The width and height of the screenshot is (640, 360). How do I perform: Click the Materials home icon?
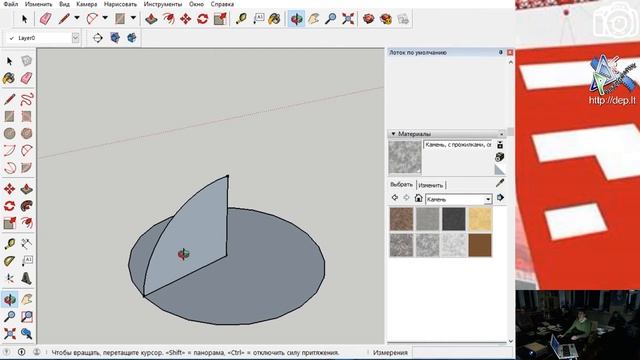click(x=418, y=198)
